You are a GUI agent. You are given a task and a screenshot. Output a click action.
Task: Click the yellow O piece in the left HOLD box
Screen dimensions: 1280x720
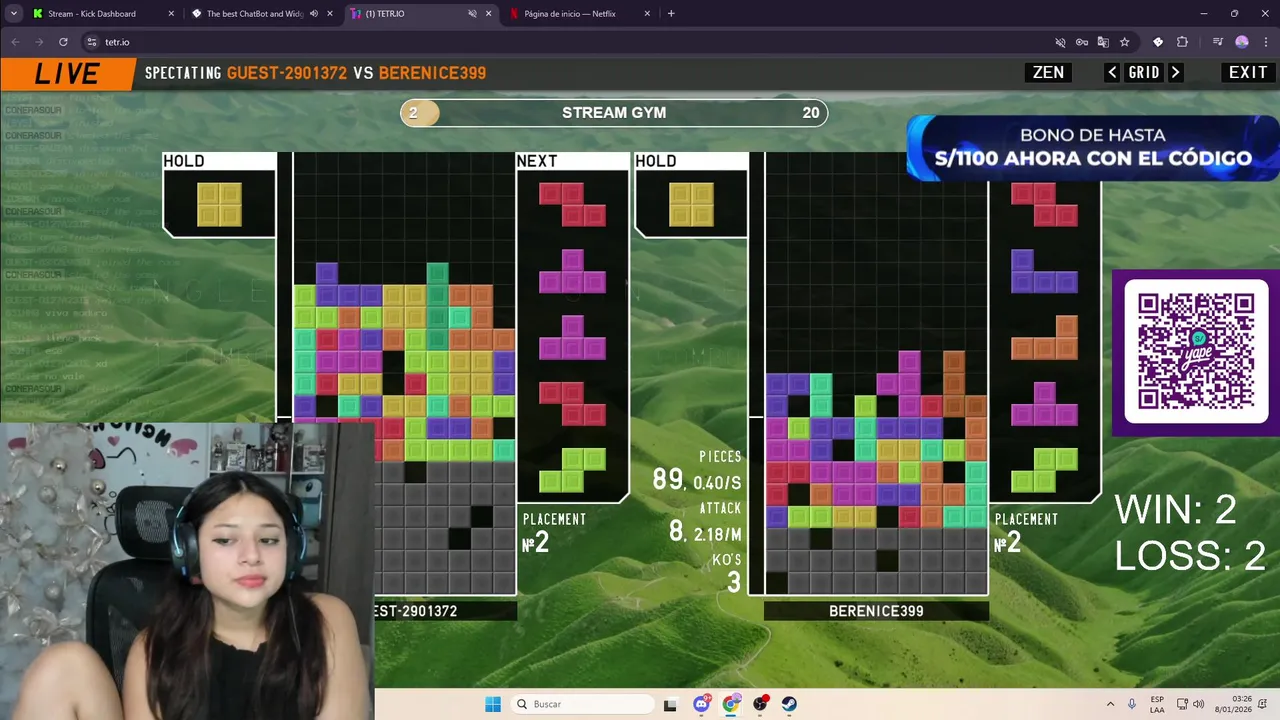(x=219, y=204)
